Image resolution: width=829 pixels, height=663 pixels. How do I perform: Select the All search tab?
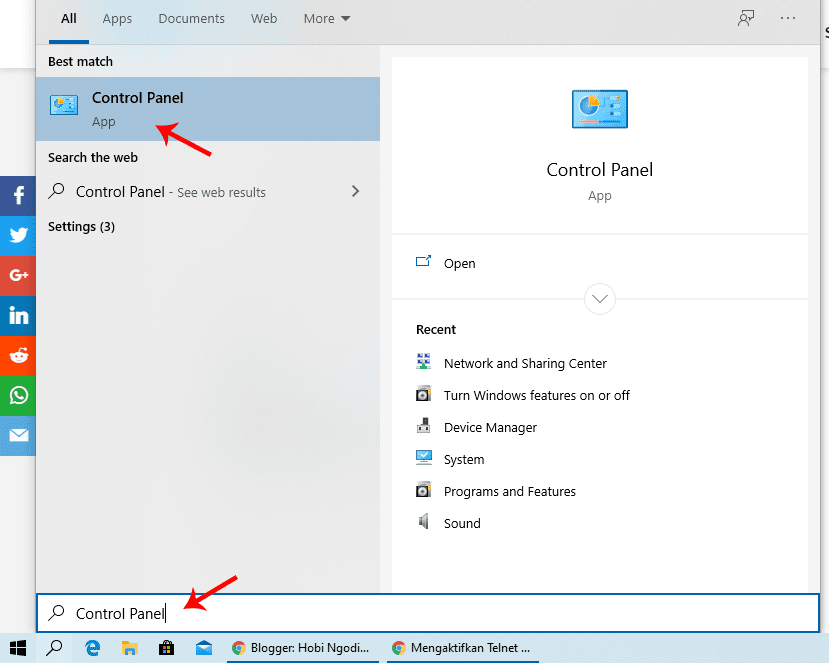tap(69, 19)
